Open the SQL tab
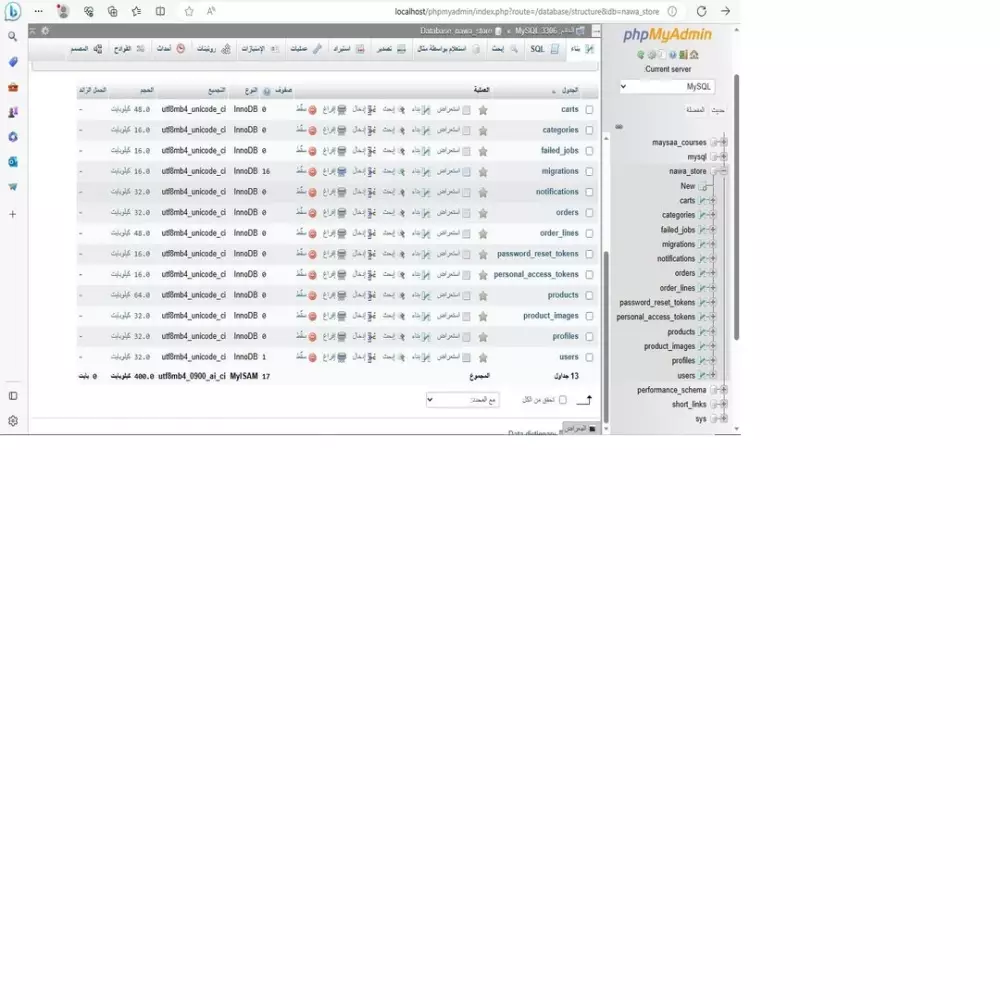The image size is (1000, 1000). point(545,49)
